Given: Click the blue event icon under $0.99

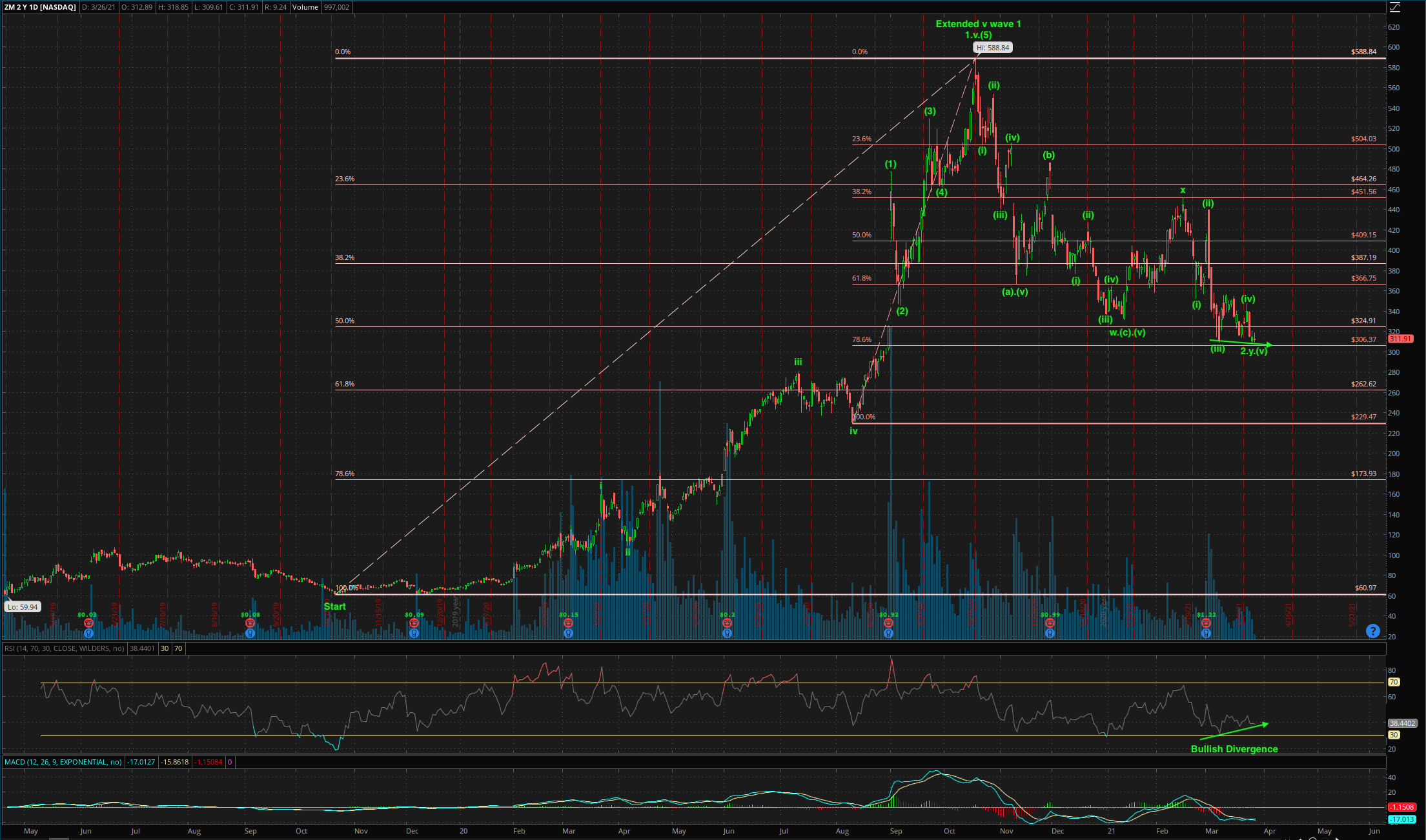Looking at the screenshot, I should pyautogui.click(x=1050, y=634).
